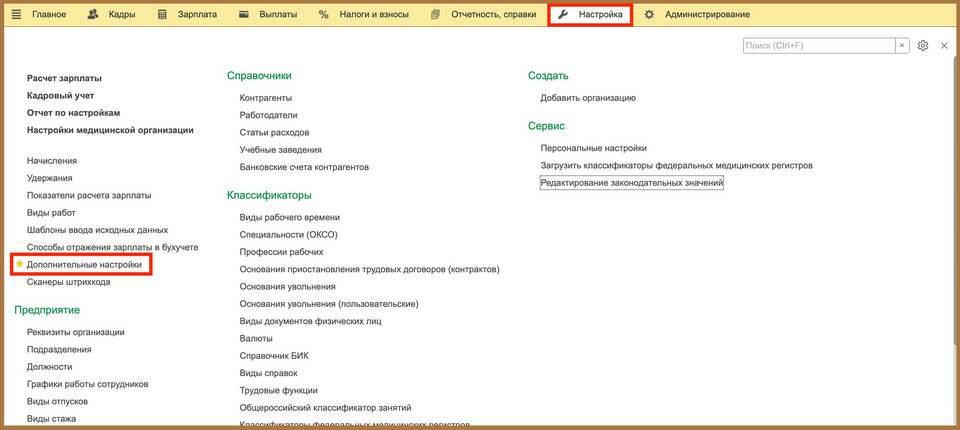Open Сканеры штрихкода
Image resolution: width=960 pixels, height=430 pixels.
(69, 282)
